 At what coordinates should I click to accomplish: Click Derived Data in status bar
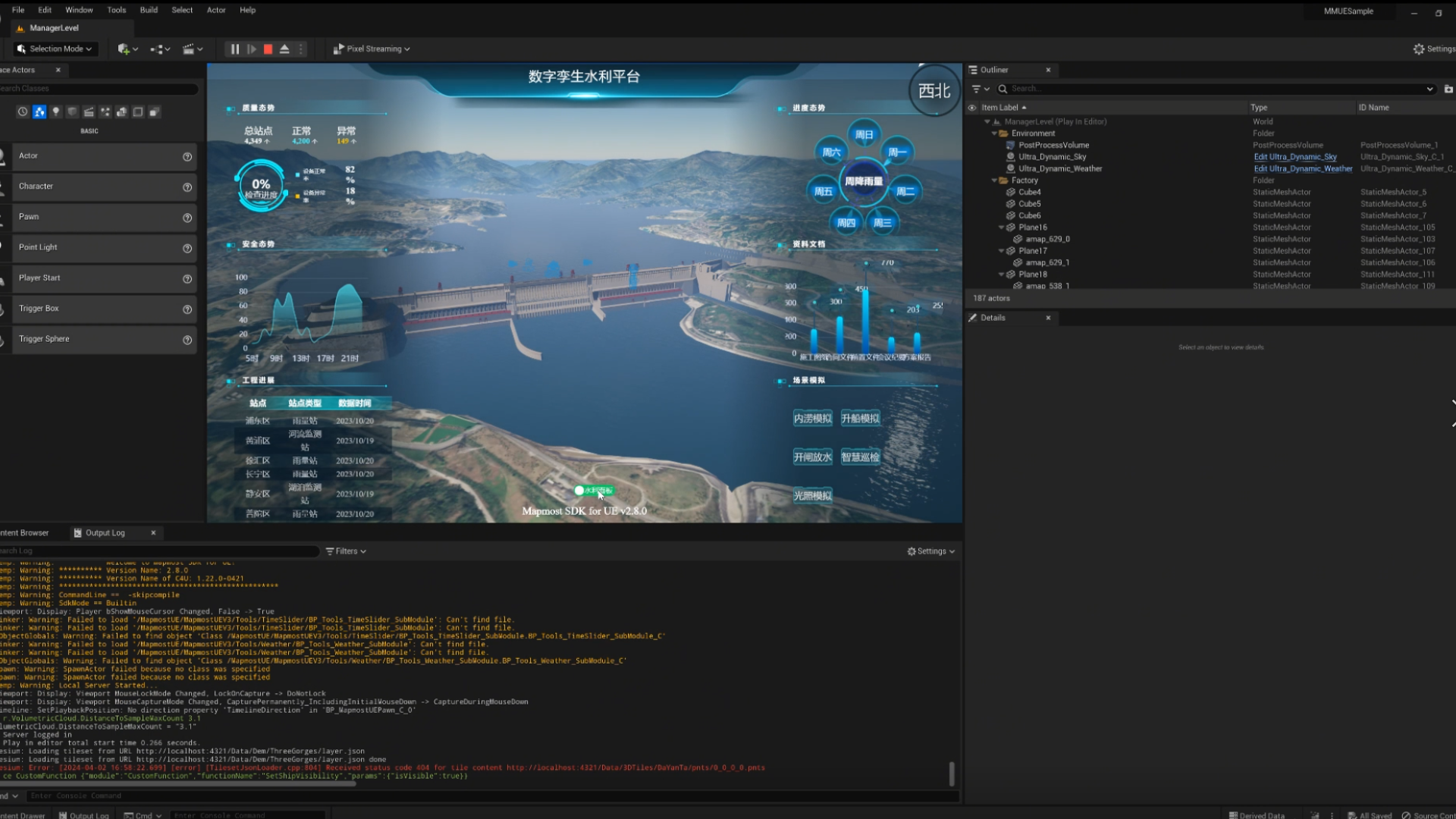pyautogui.click(x=1257, y=815)
